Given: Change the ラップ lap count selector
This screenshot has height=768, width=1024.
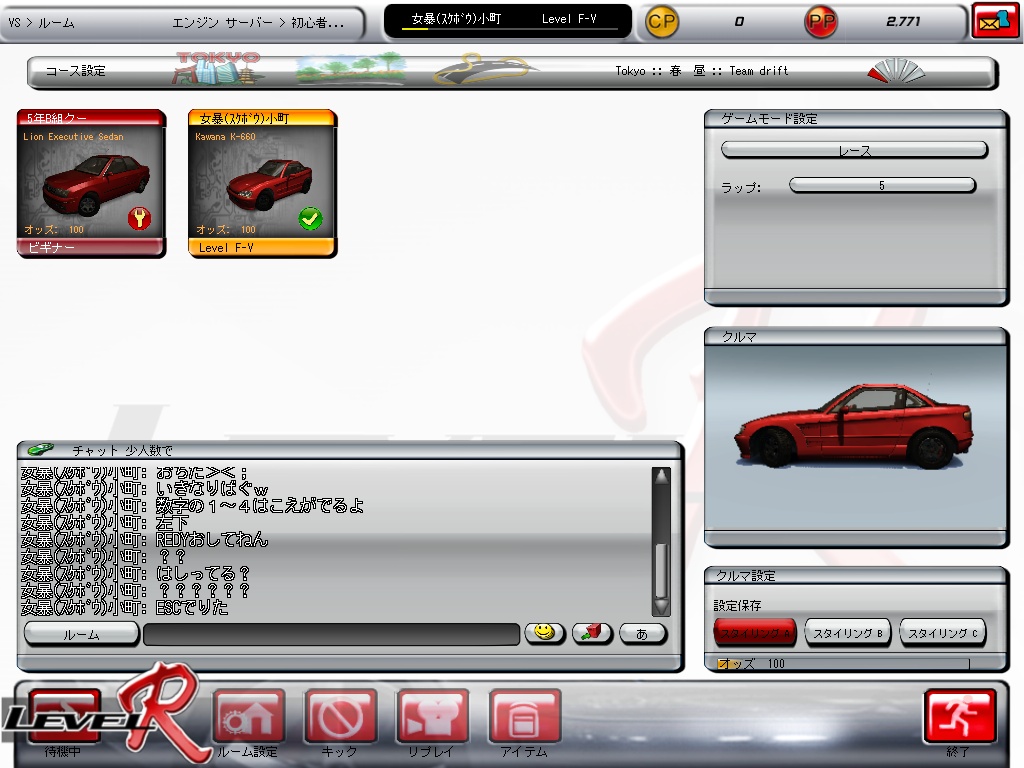Looking at the screenshot, I should 882,185.
